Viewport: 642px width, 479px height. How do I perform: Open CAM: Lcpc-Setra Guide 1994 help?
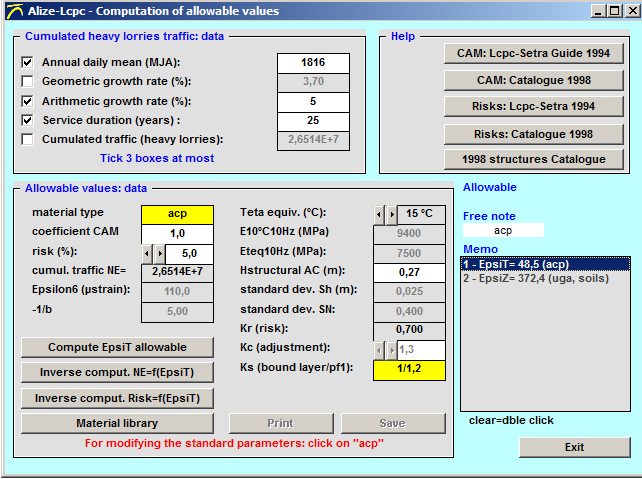(x=533, y=53)
